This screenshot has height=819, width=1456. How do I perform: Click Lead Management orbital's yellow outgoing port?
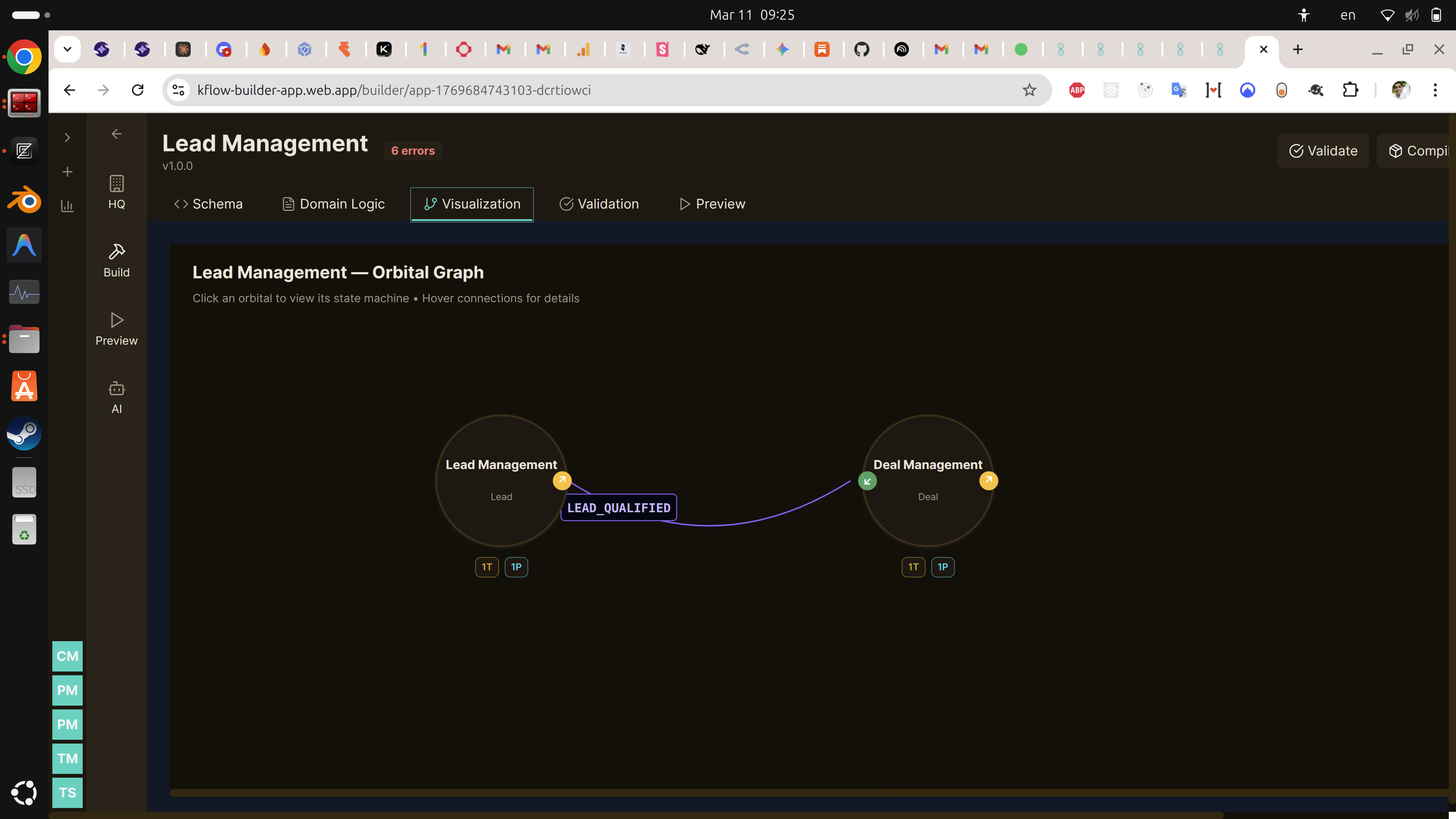[x=562, y=480]
